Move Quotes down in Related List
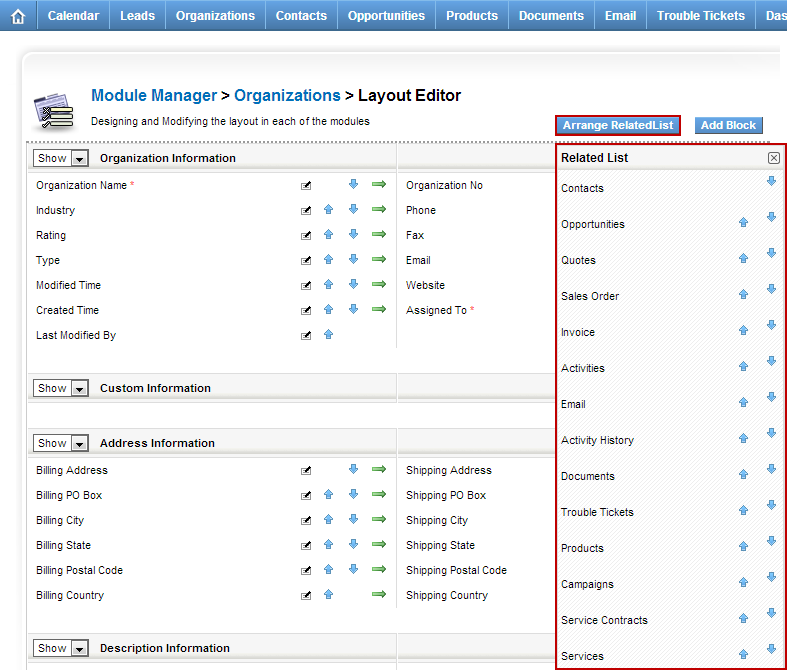 click(771, 253)
